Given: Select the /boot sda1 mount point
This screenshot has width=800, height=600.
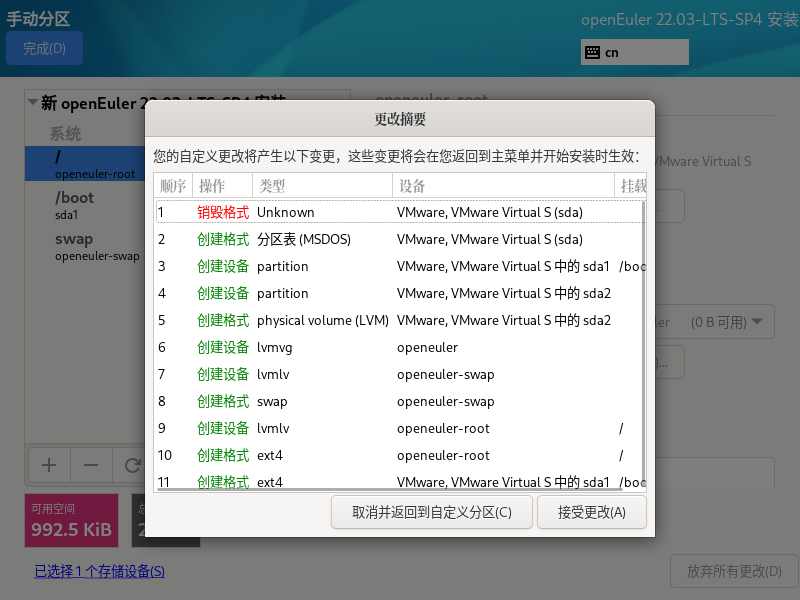Looking at the screenshot, I should 85,205.
